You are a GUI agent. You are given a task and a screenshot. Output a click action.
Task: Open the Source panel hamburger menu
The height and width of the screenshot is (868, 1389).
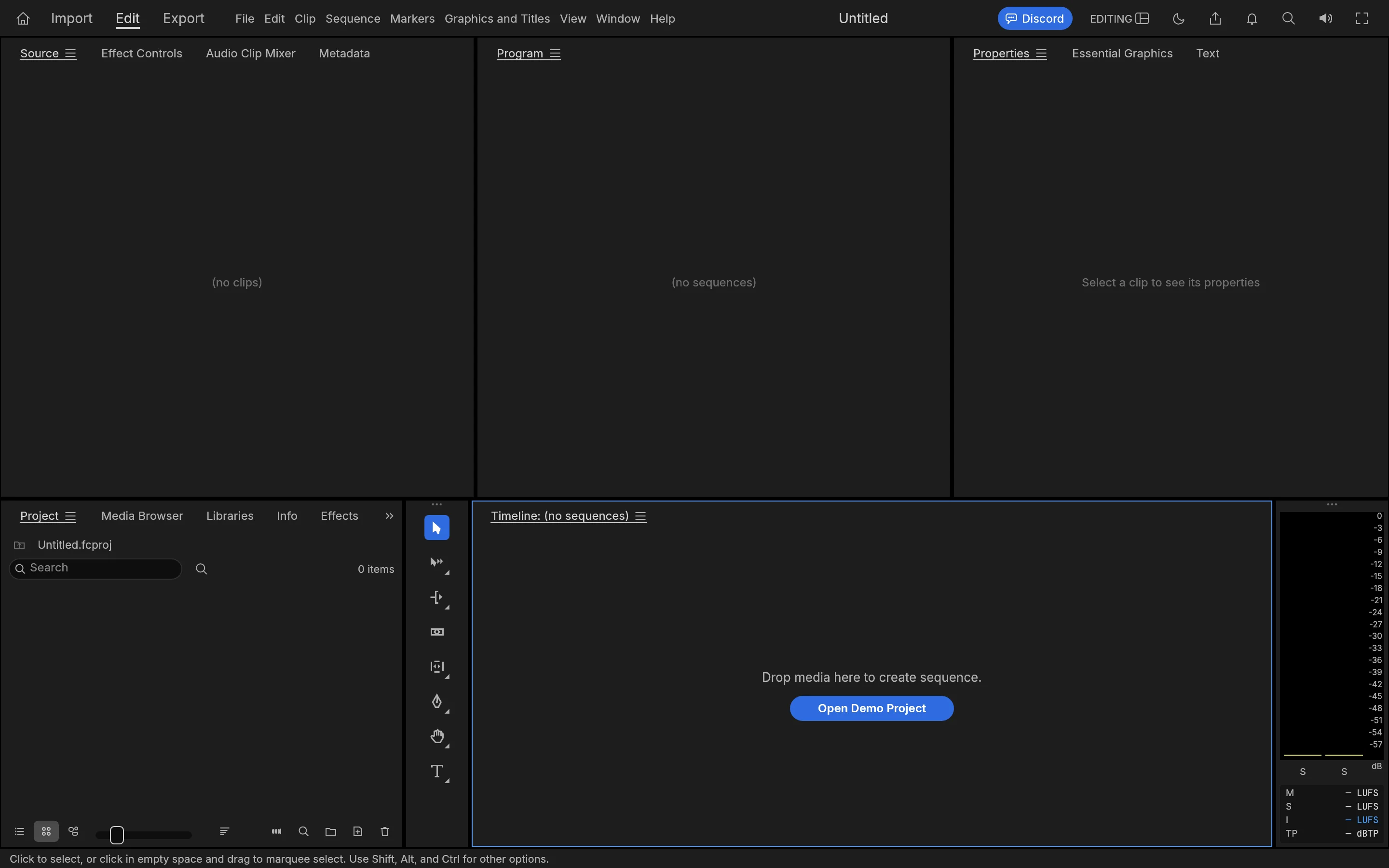point(70,54)
